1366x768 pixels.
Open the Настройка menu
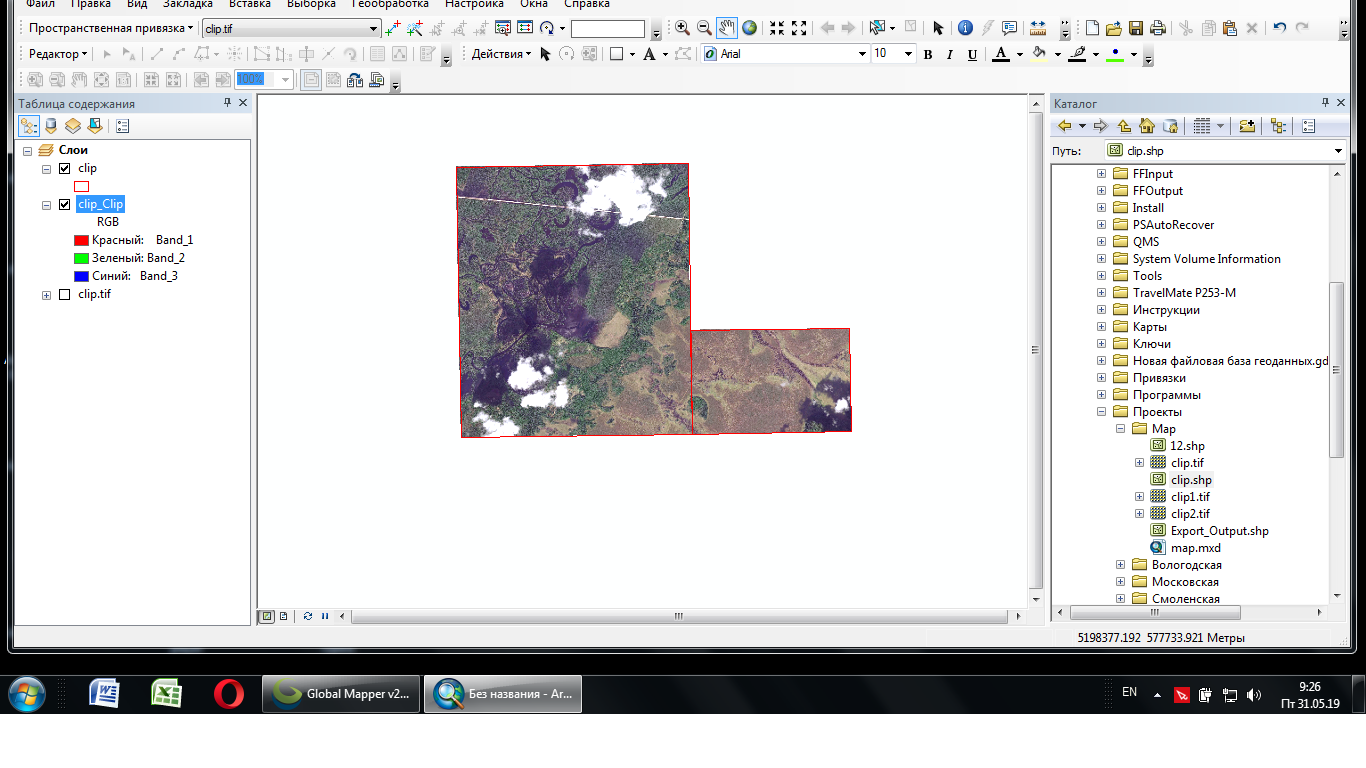coord(474,4)
